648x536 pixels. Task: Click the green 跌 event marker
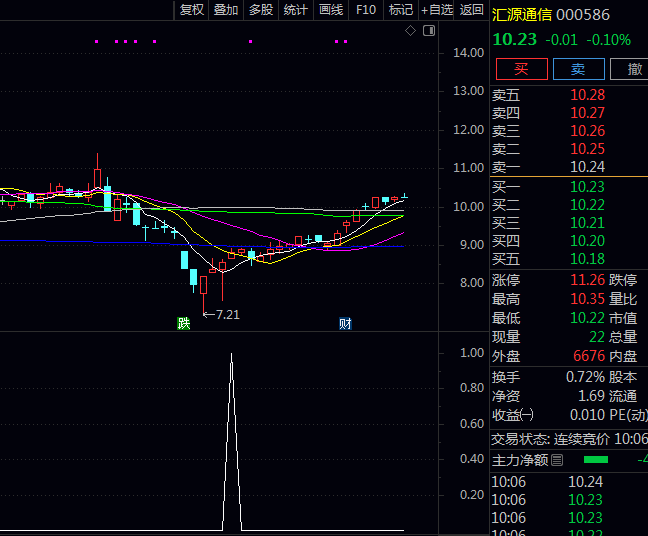coord(184,323)
